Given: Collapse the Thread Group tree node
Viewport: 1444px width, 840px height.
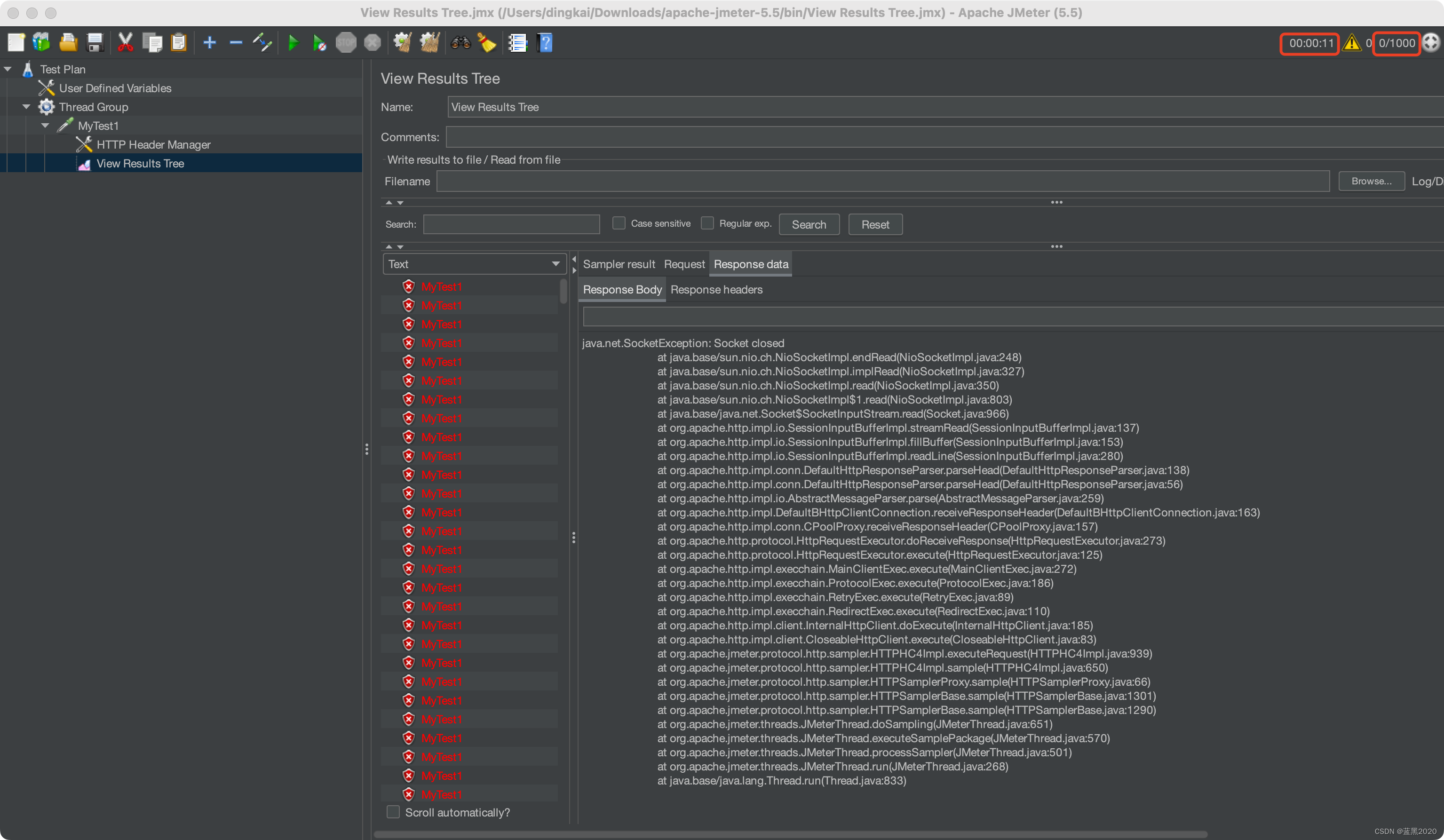Looking at the screenshot, I should coord(26,107).
